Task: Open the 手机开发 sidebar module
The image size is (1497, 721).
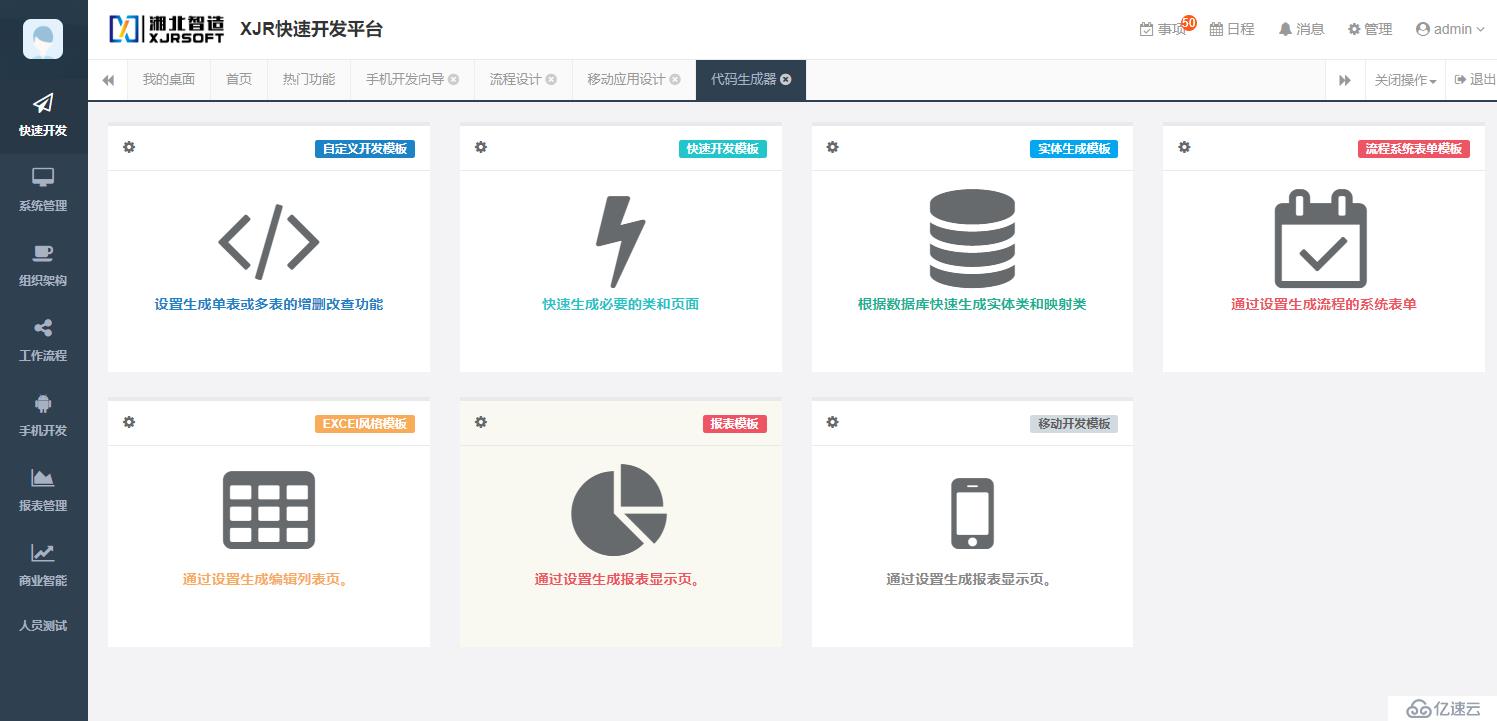Action: 43,416
